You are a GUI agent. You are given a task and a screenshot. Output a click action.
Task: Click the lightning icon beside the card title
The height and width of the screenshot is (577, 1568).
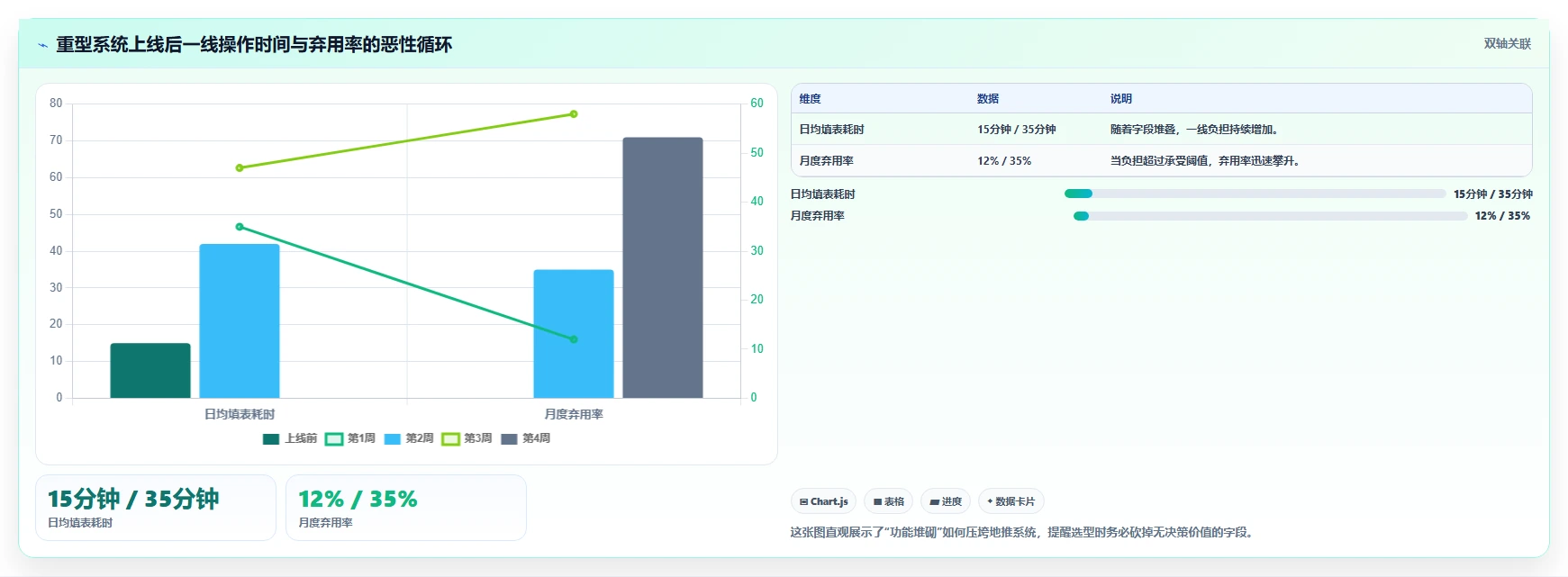42,45
